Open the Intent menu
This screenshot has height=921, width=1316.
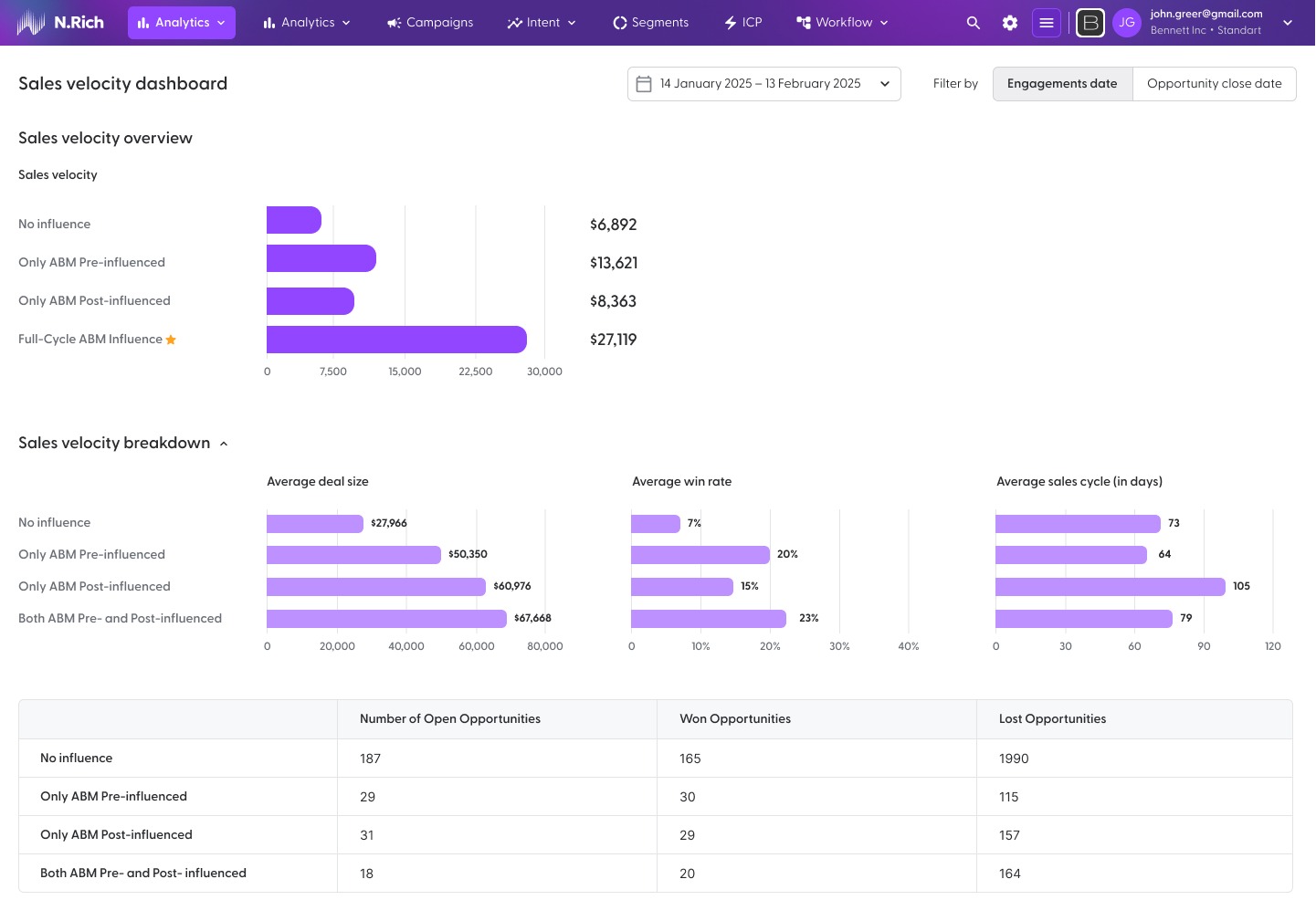click(x=542, y=23)
